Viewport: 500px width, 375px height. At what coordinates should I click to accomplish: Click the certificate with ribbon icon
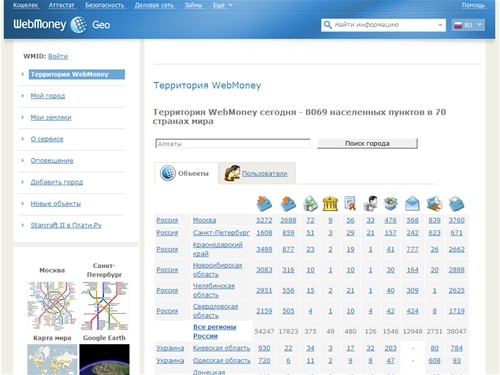[350, 203]
